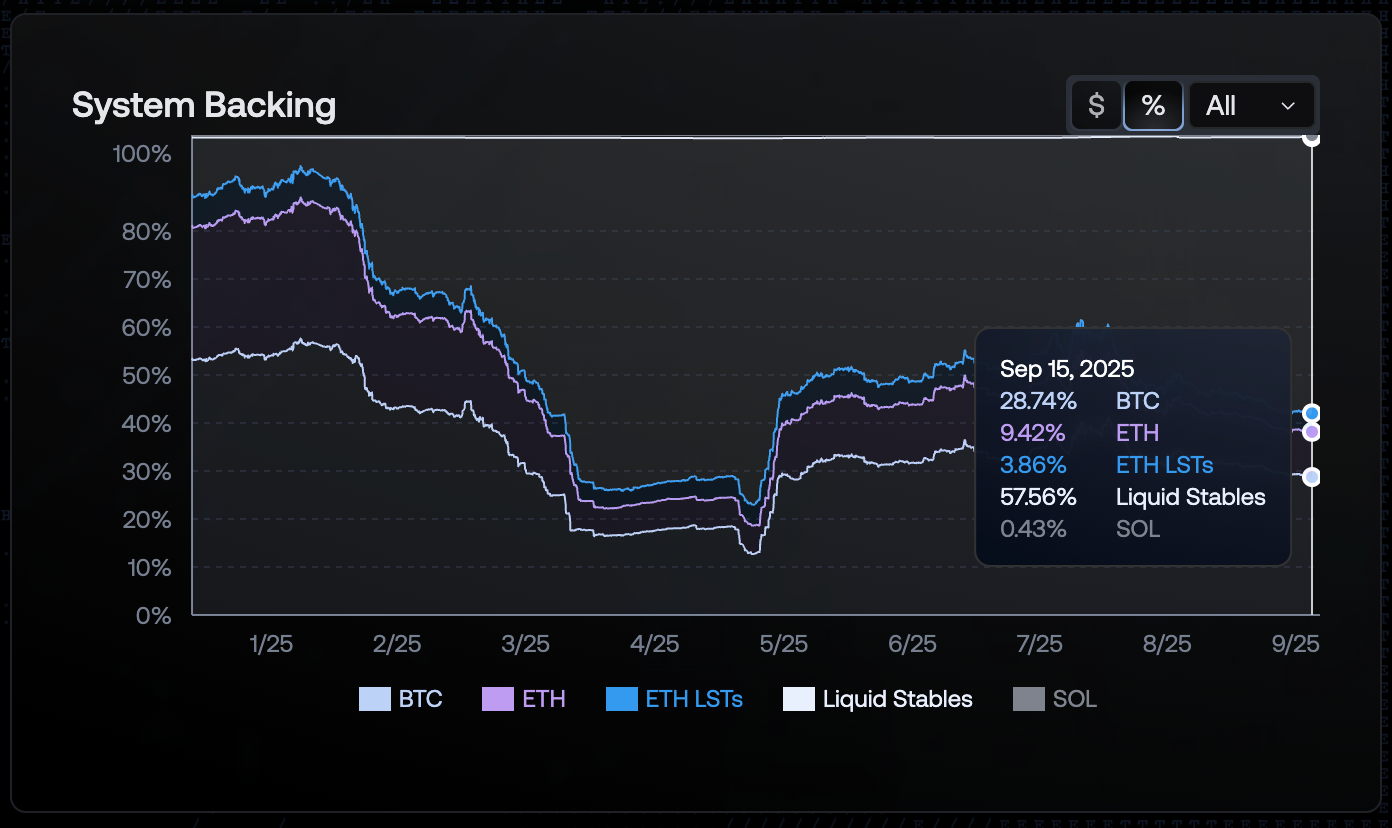Click the 2/25 x-axis date label
This screenshot has width=1392, height=828.
397,644
